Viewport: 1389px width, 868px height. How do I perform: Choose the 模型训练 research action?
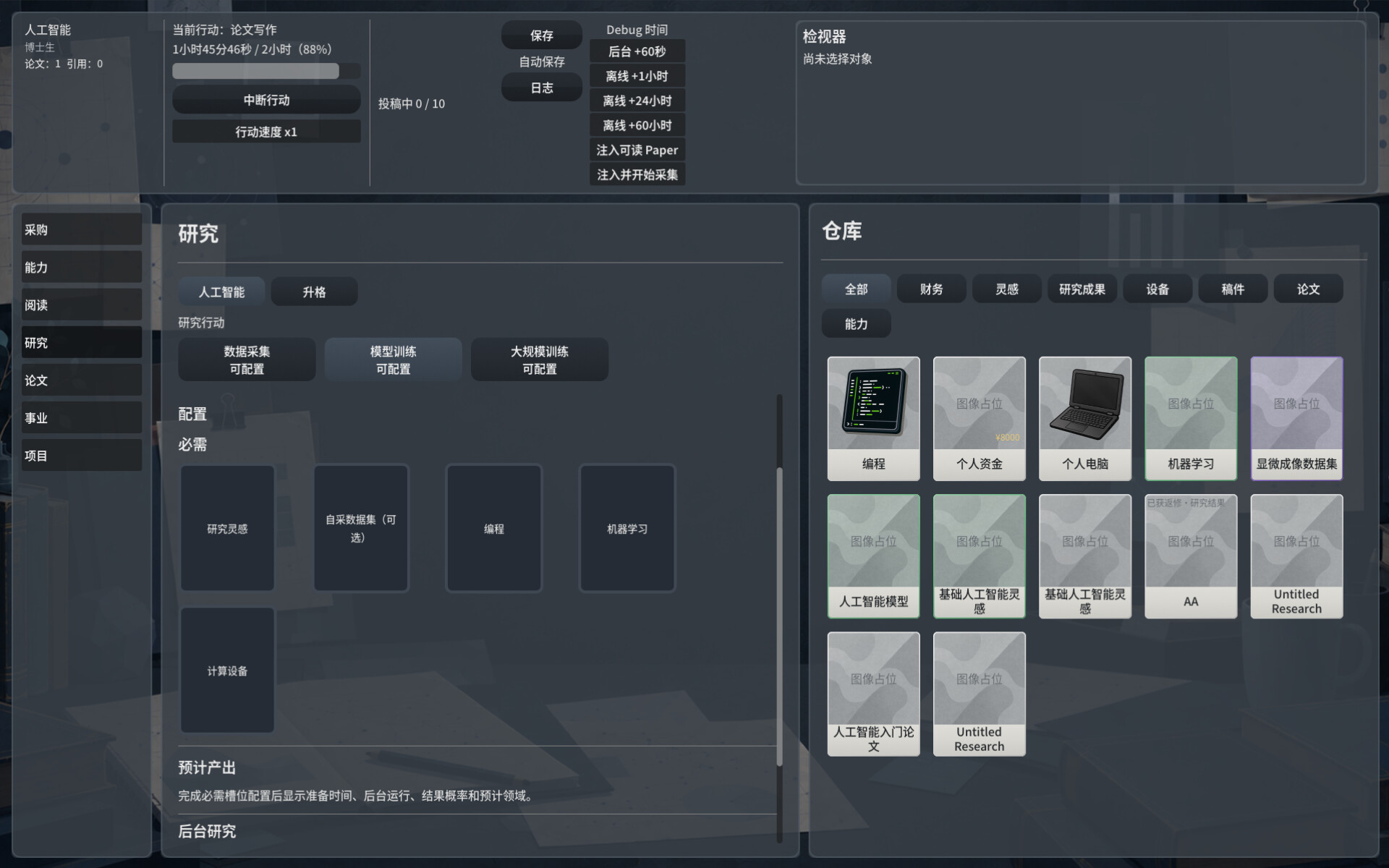click(x=393, y=359)
